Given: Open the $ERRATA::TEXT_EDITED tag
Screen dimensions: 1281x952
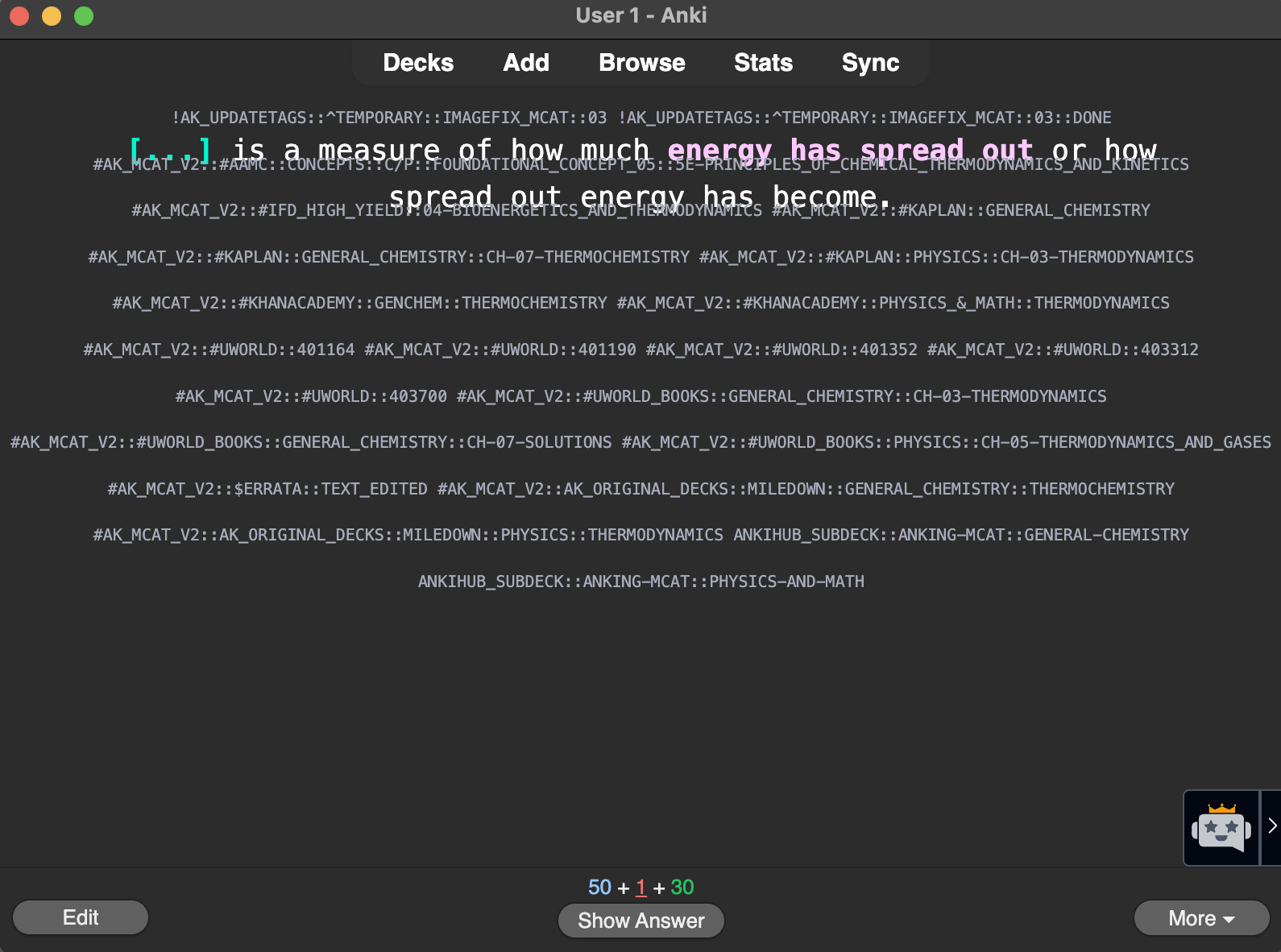Looking at the screenshot, I should [267, 489].
